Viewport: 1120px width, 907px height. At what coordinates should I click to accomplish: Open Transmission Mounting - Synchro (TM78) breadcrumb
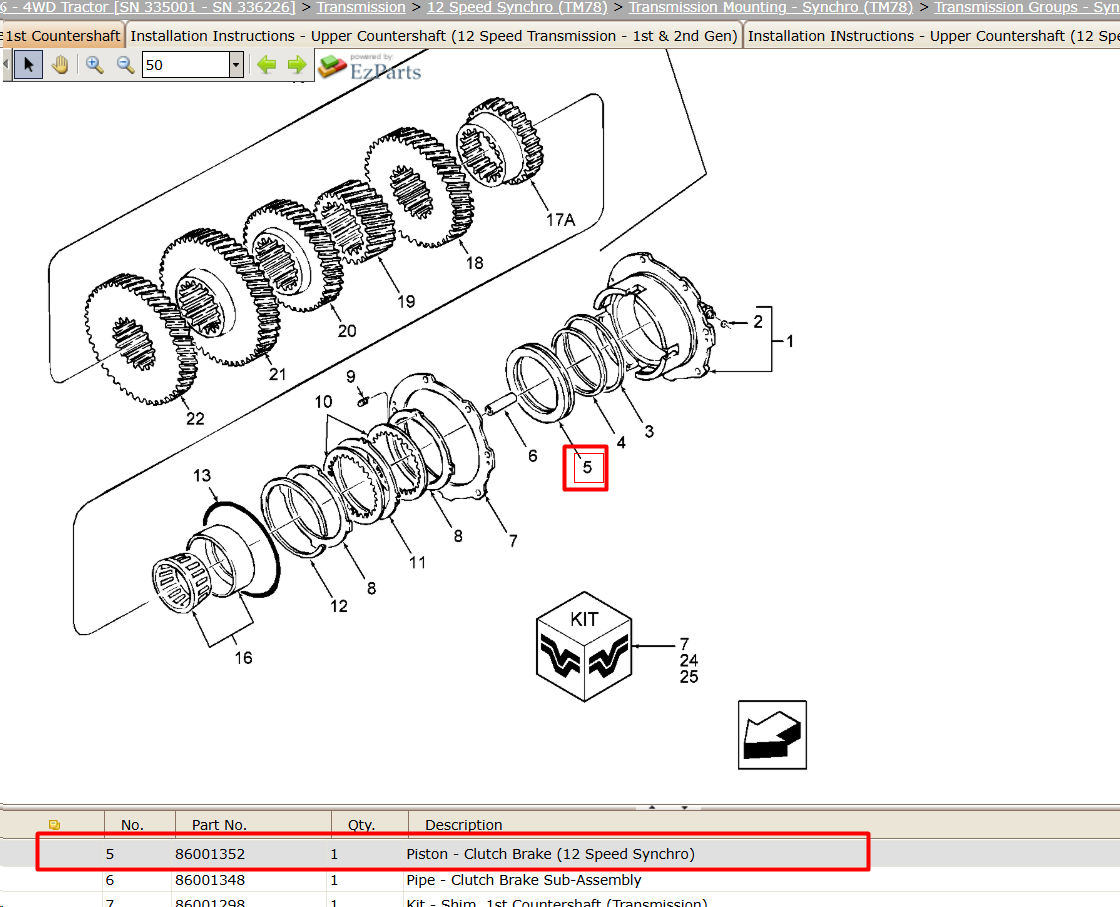[771, 7]
